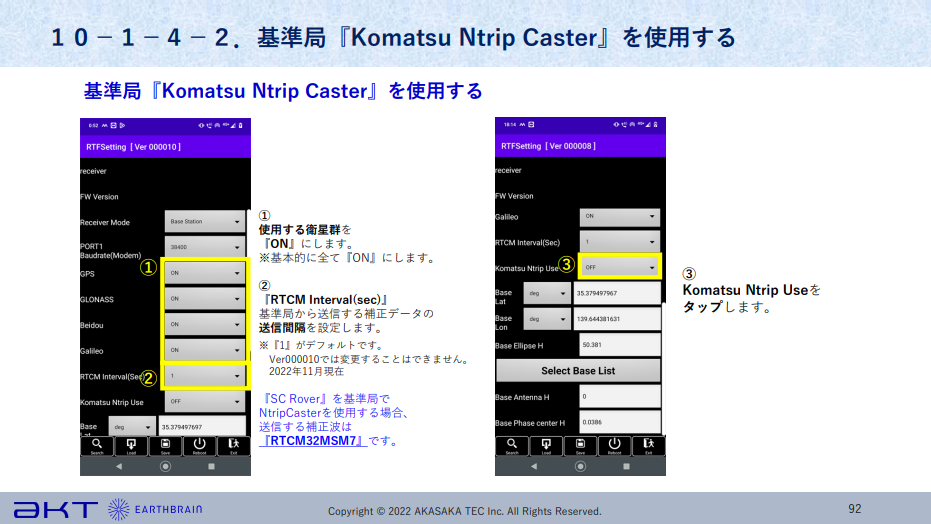
Task: Tap Android back button on left phone
Action: [119, 466]
